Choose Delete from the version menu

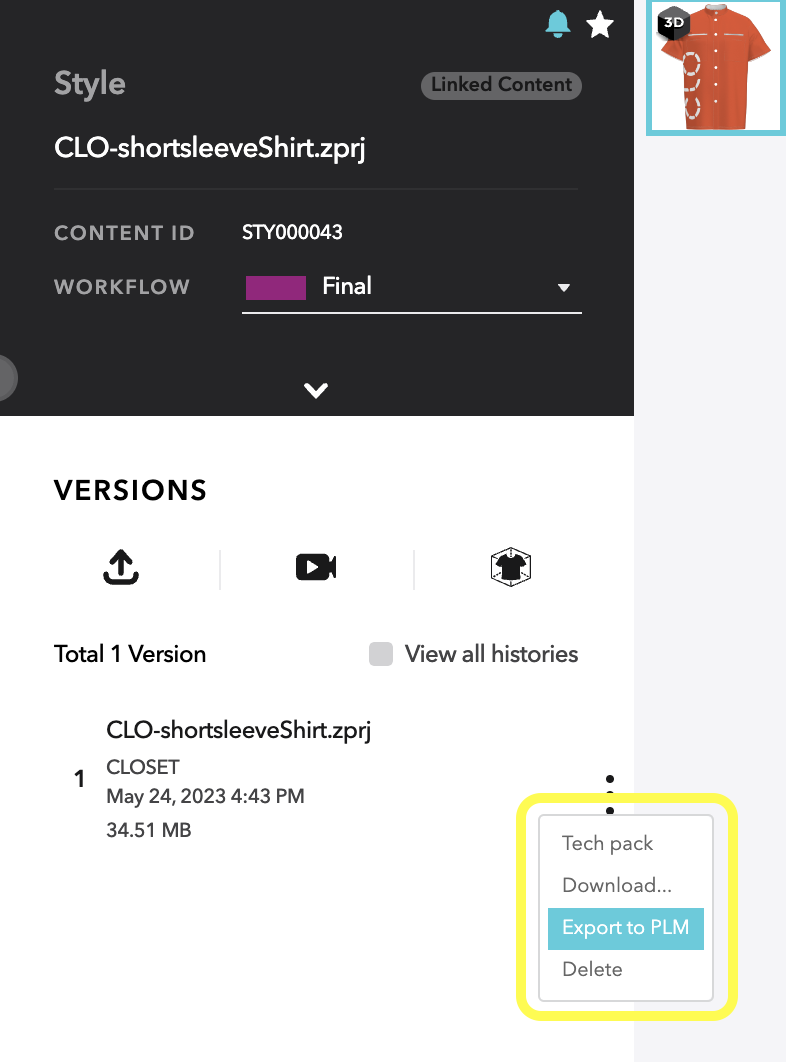(x=592, y=969)
